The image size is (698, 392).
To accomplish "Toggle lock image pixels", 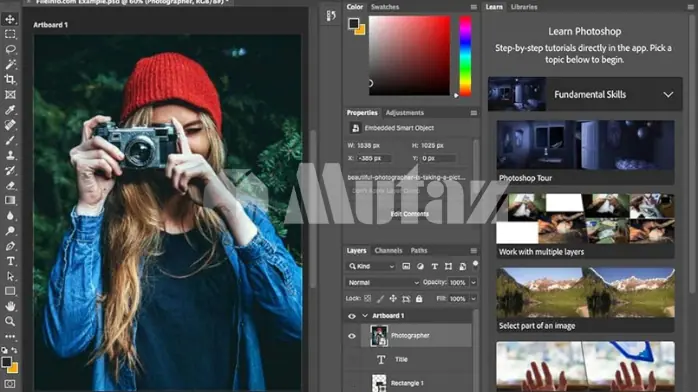I will point(381,299).
